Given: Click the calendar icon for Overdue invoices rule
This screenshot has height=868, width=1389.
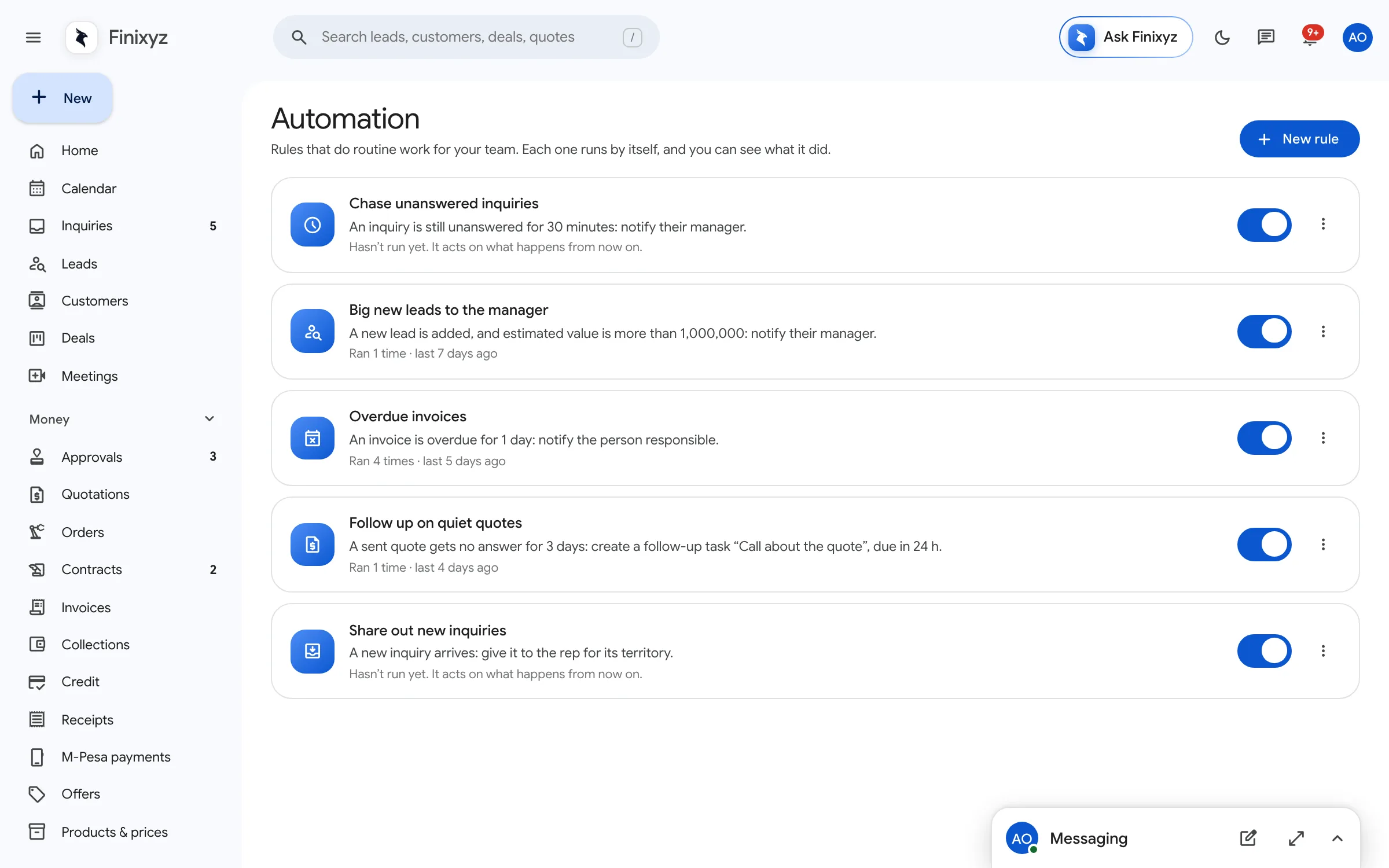Looking at the screenshot, I should point(313,437).
